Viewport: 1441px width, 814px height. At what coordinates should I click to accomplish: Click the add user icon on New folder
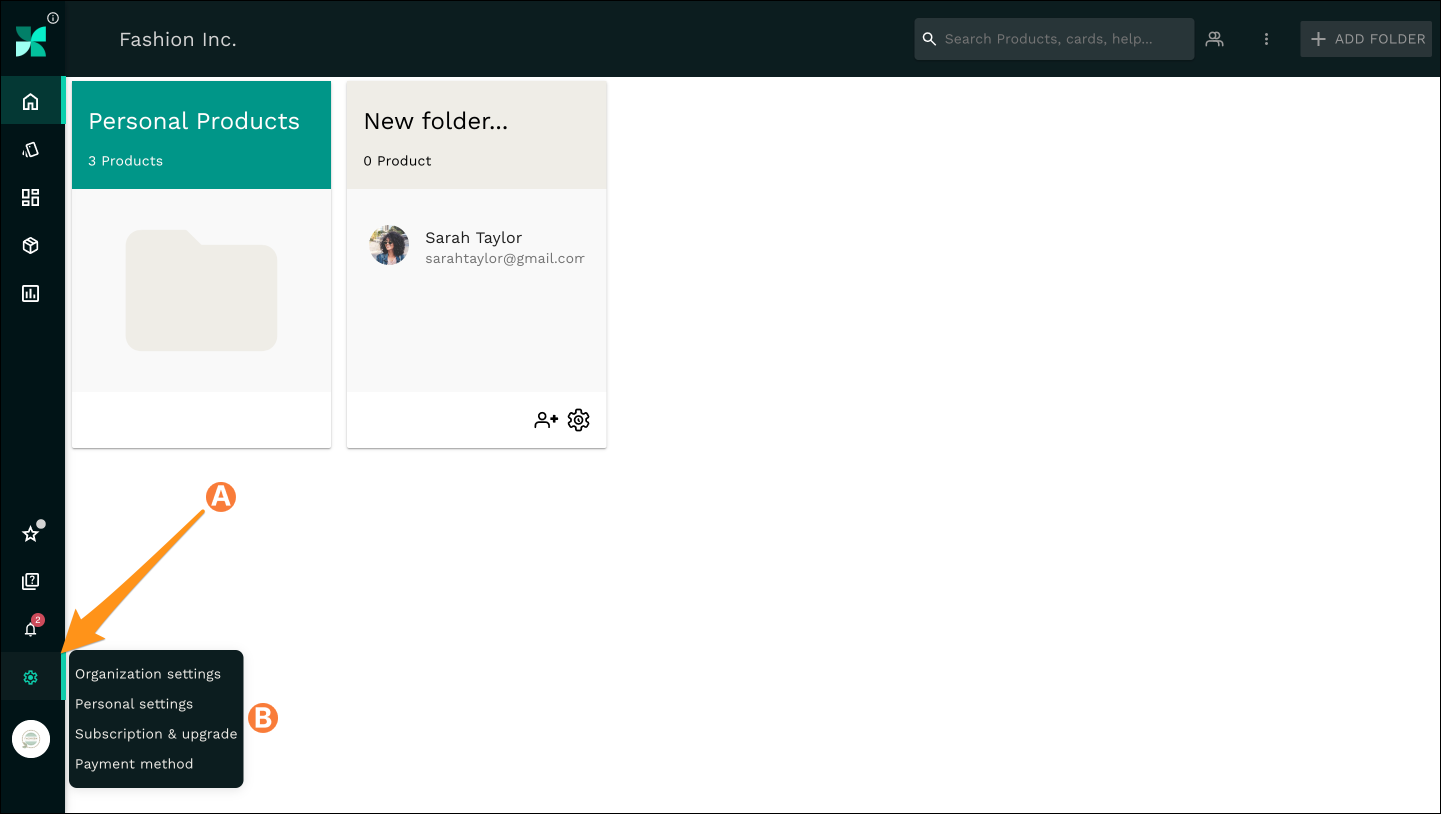[x=546, y=420]
